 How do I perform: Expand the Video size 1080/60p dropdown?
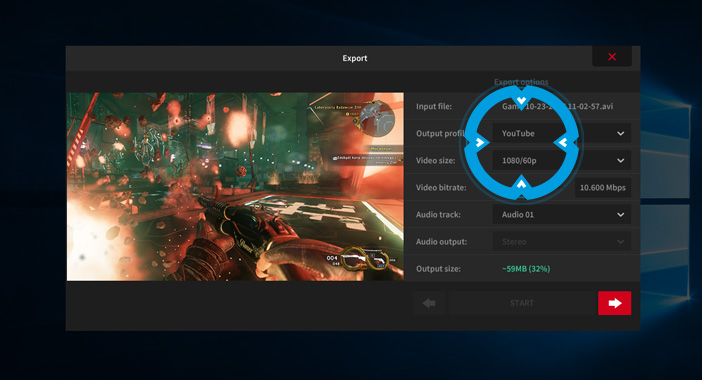(x=561, y=160)
